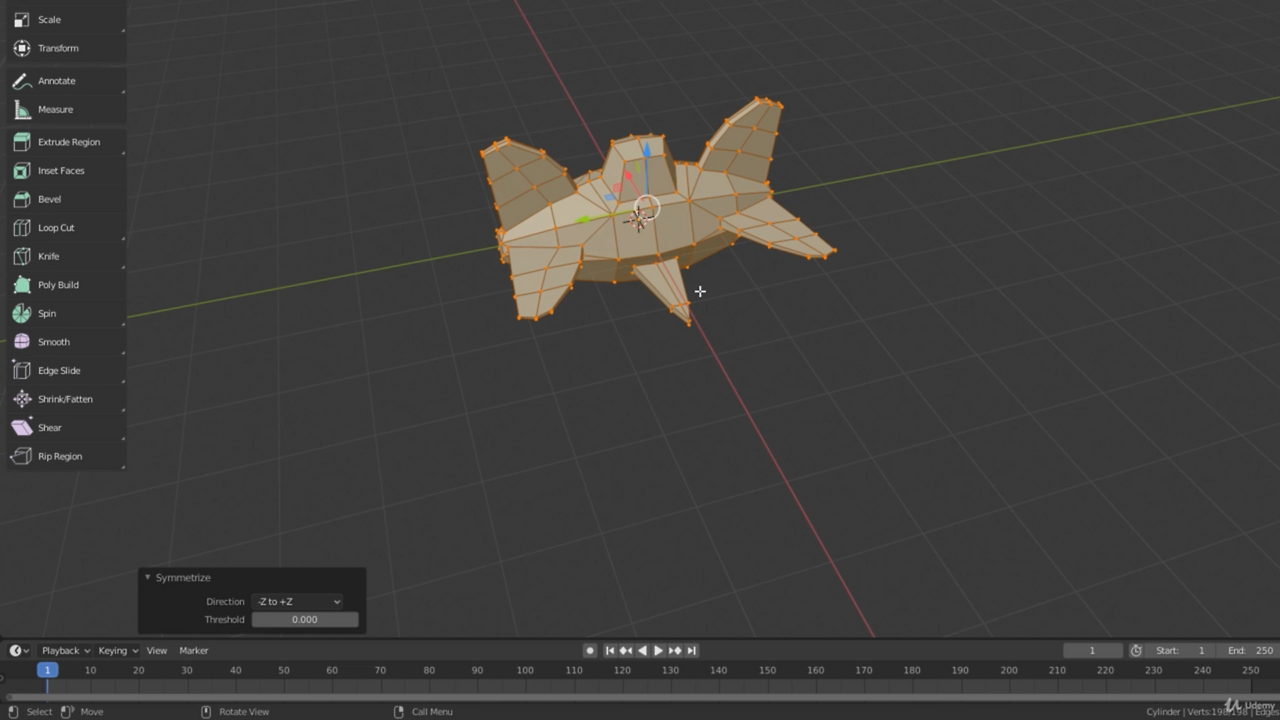Image resolution: width=1280 pixels, height=720 pixels.
Task: Choose the Loop Cut tool
Action: coord(66,228)
